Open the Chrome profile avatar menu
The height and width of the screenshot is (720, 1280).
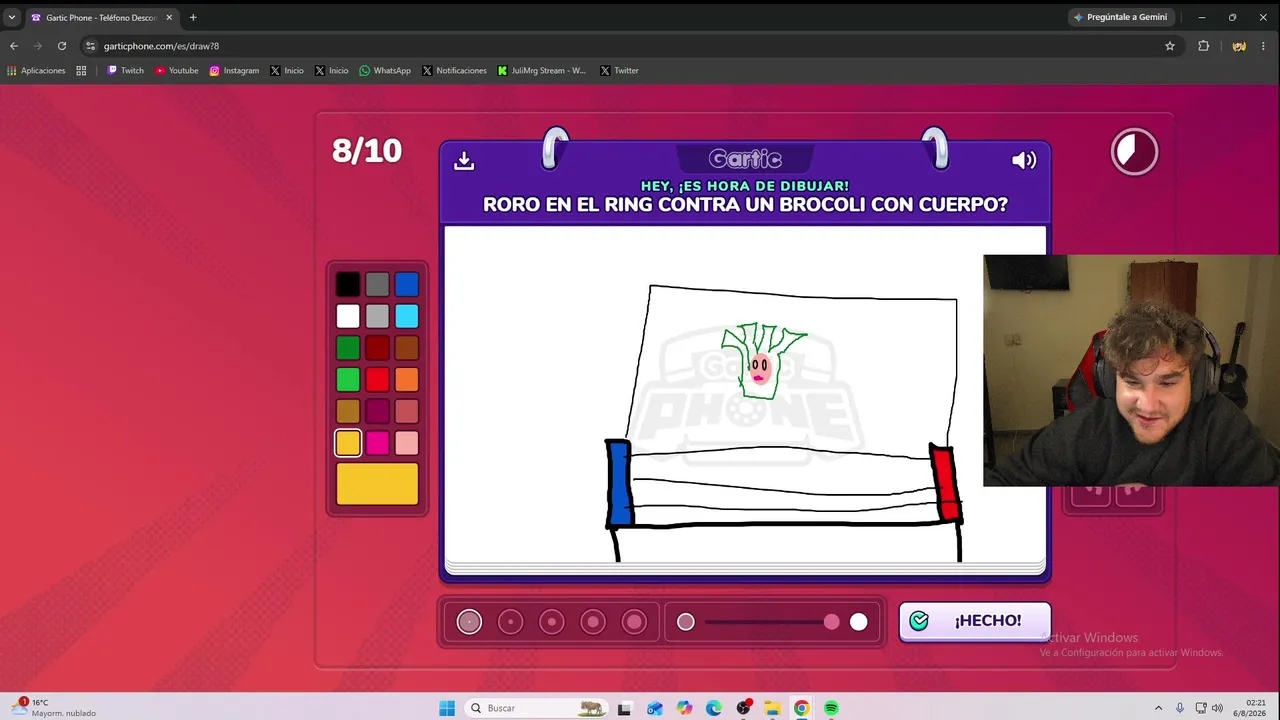tap(1239, 46)
